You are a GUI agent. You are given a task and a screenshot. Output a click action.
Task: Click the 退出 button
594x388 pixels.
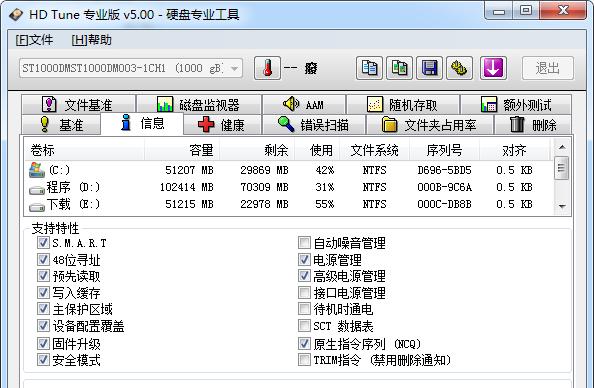[x=548, y=68]
